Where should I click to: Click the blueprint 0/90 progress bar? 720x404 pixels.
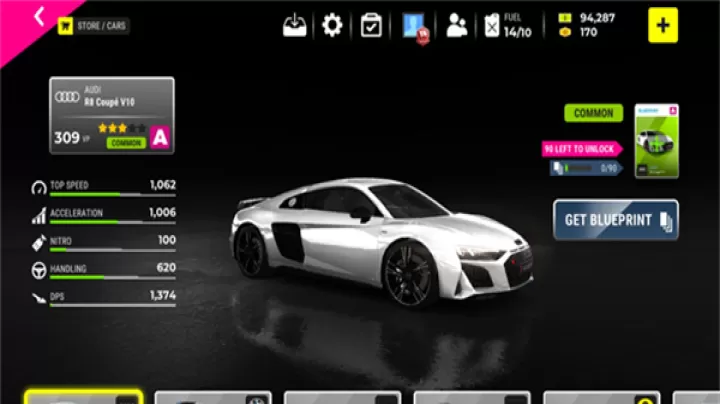tap(586, 169)
